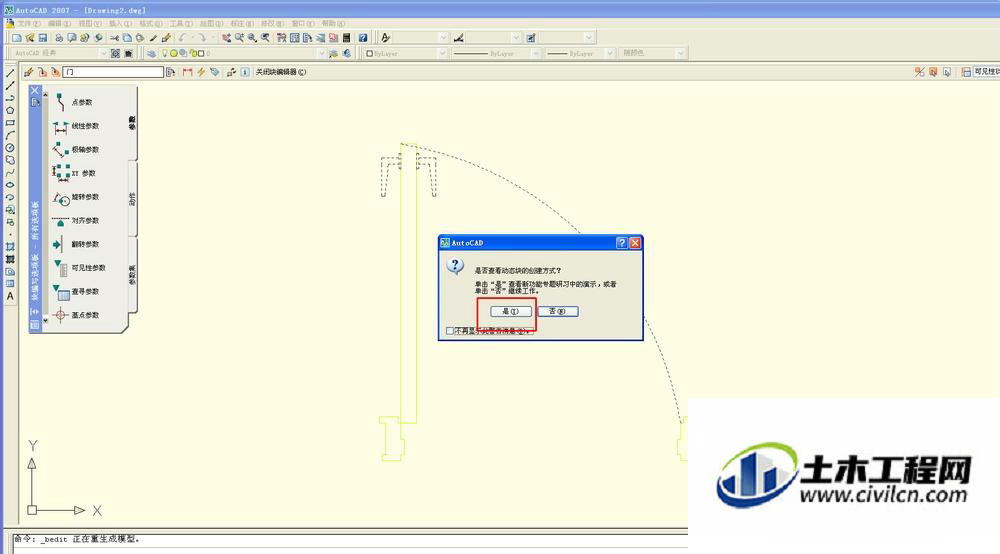The width and height of the screenshot is (1000, 554).
Task: Tick the 'do not show this again' checkbox
Action: 450,331
